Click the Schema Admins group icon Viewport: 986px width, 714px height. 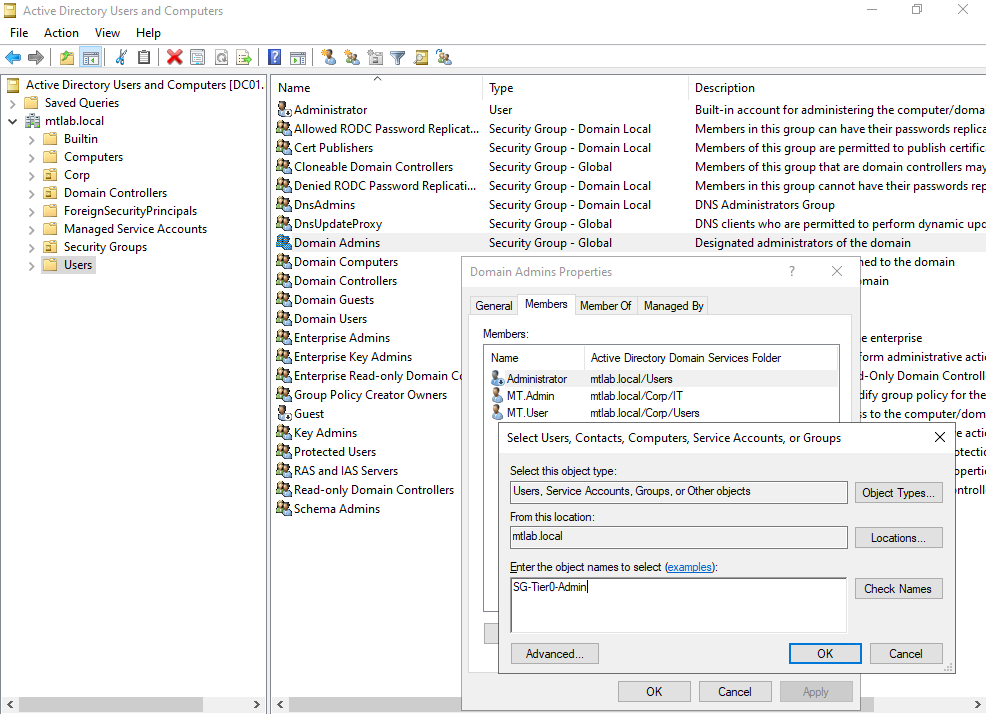284,508
